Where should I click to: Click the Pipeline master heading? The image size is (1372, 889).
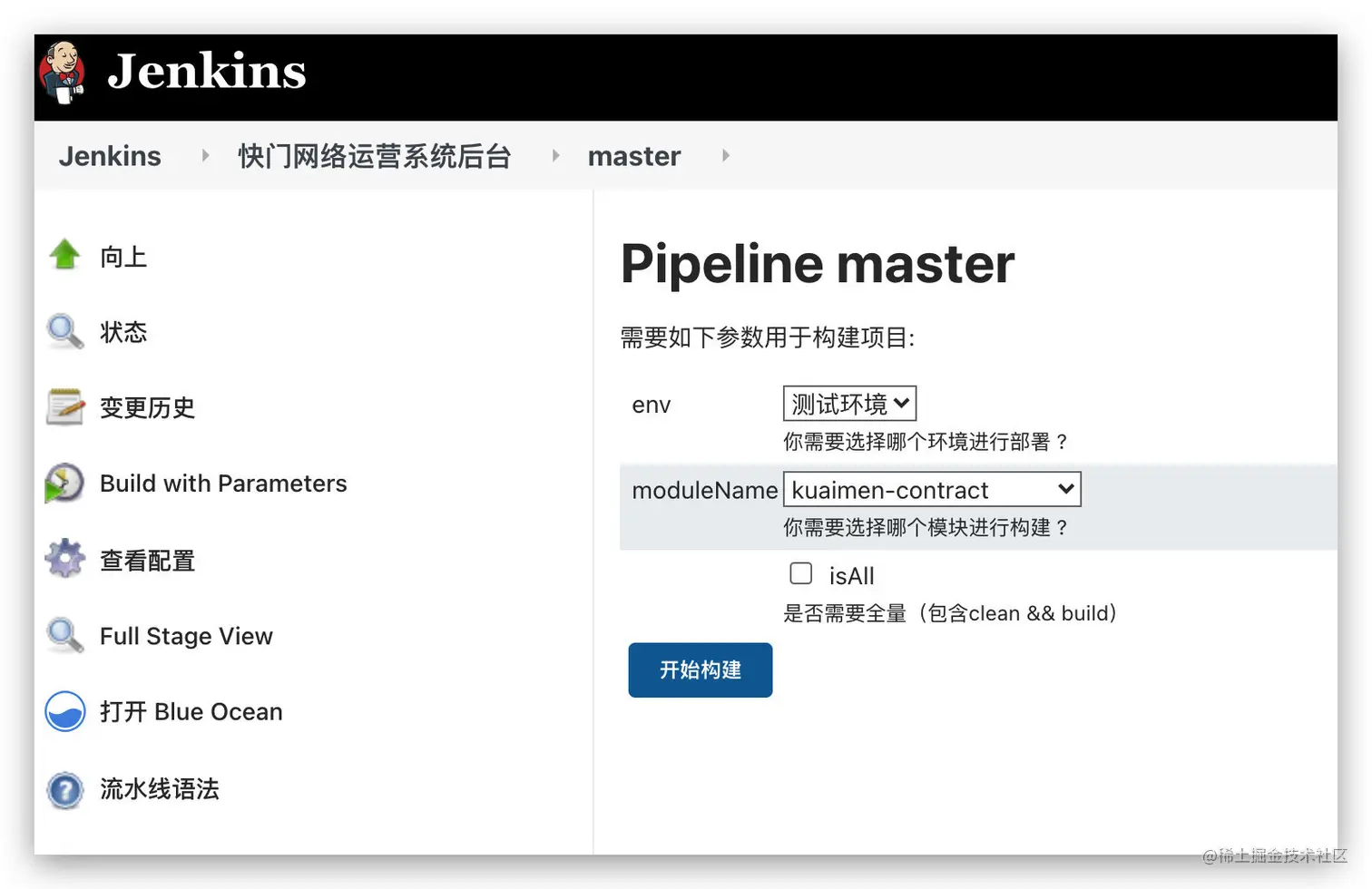click(x=818, y=264)
